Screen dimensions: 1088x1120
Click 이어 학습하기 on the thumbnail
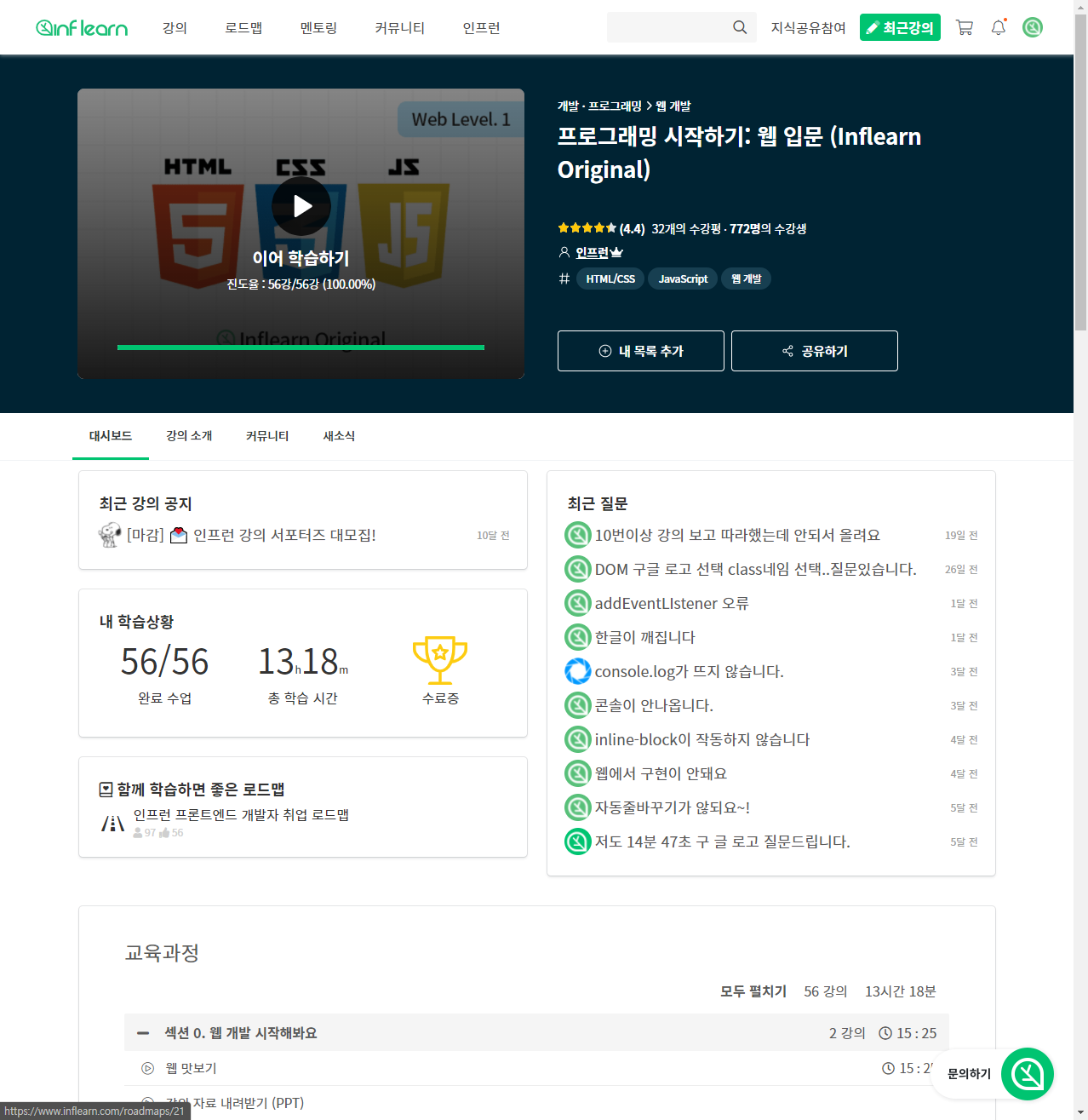point(301,258)
